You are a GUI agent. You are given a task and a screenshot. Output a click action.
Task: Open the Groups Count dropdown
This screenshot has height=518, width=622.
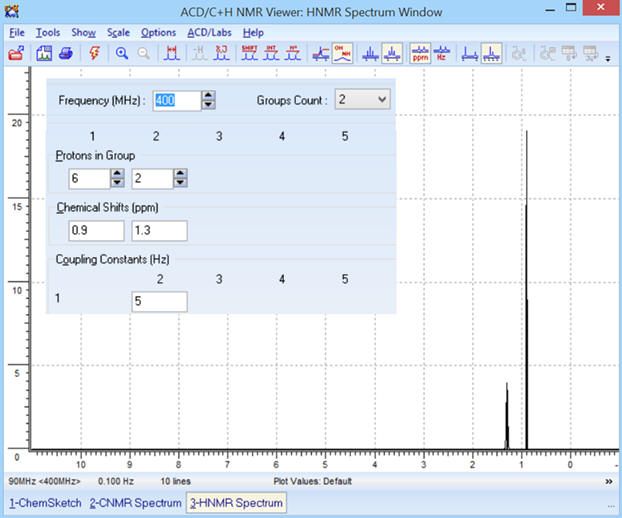click(x=363, y=99)
